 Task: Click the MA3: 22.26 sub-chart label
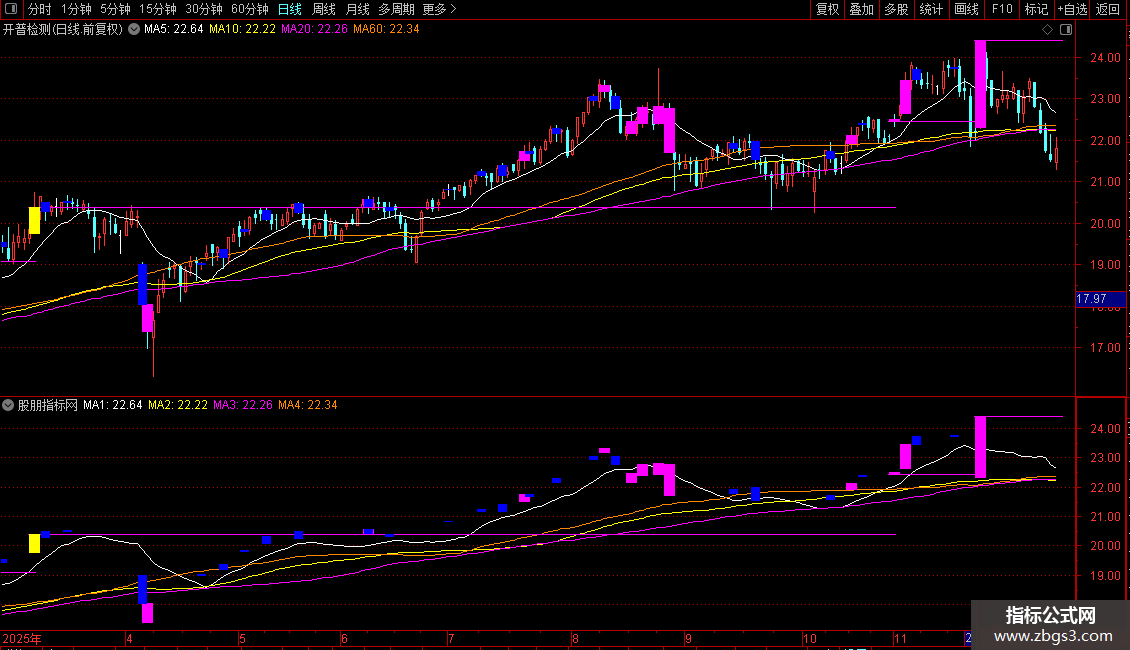click(243, 405)
